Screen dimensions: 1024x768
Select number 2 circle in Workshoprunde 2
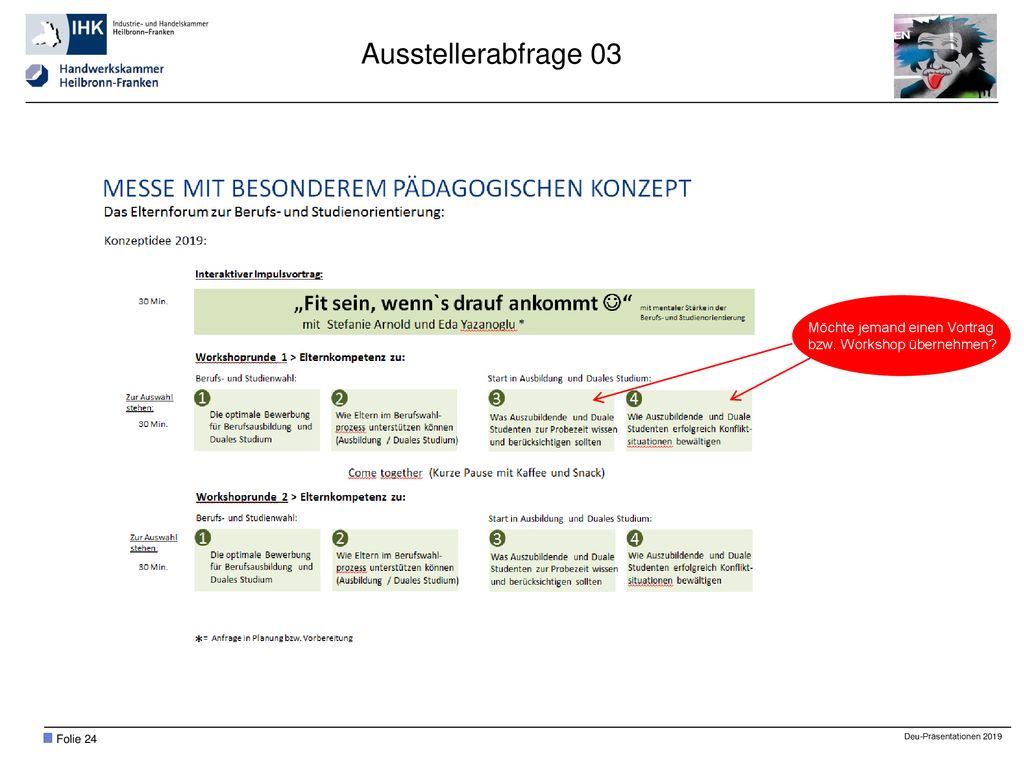(340, 537)
